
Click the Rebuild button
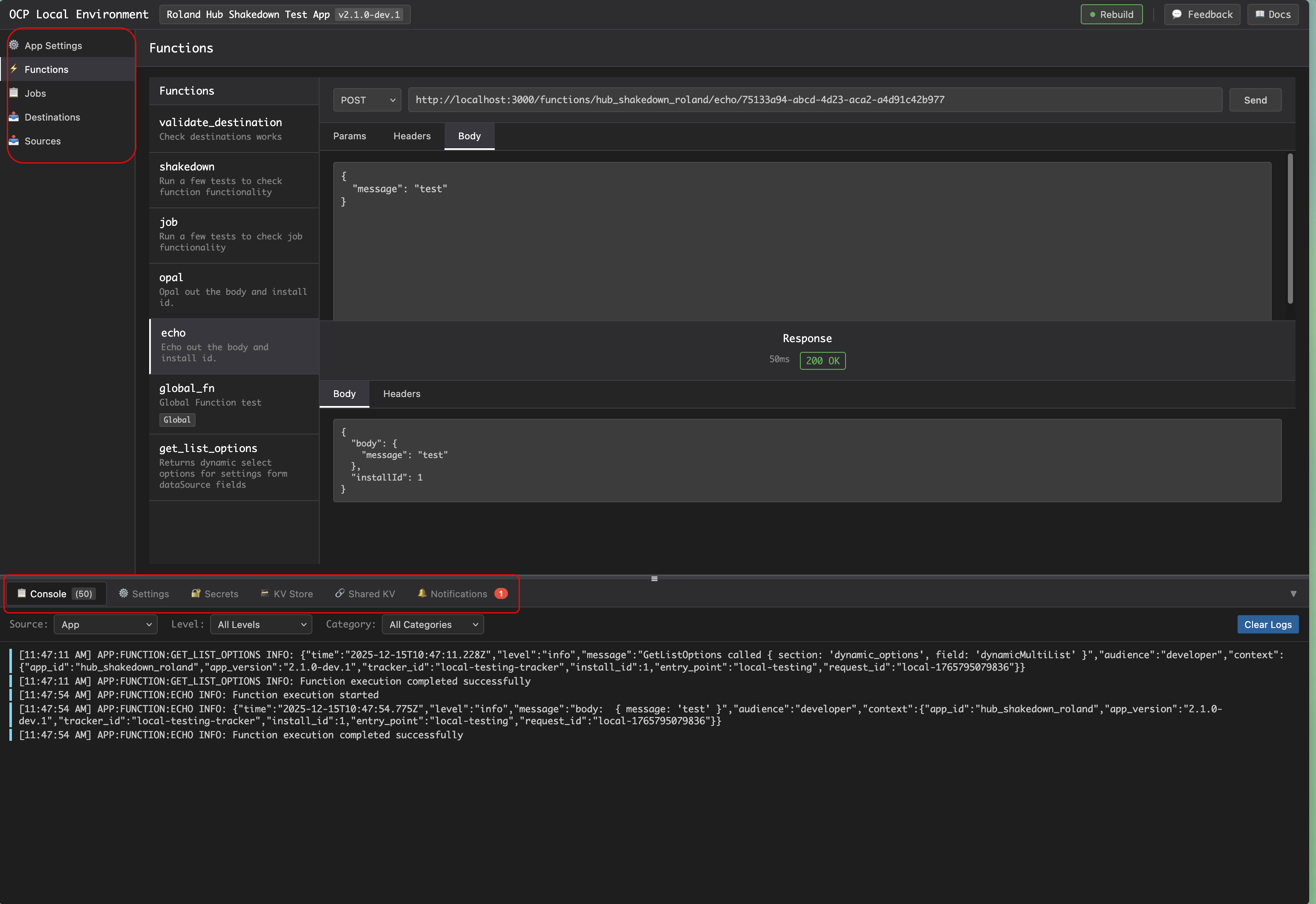pyautogui.click(x=1111, y=14)
